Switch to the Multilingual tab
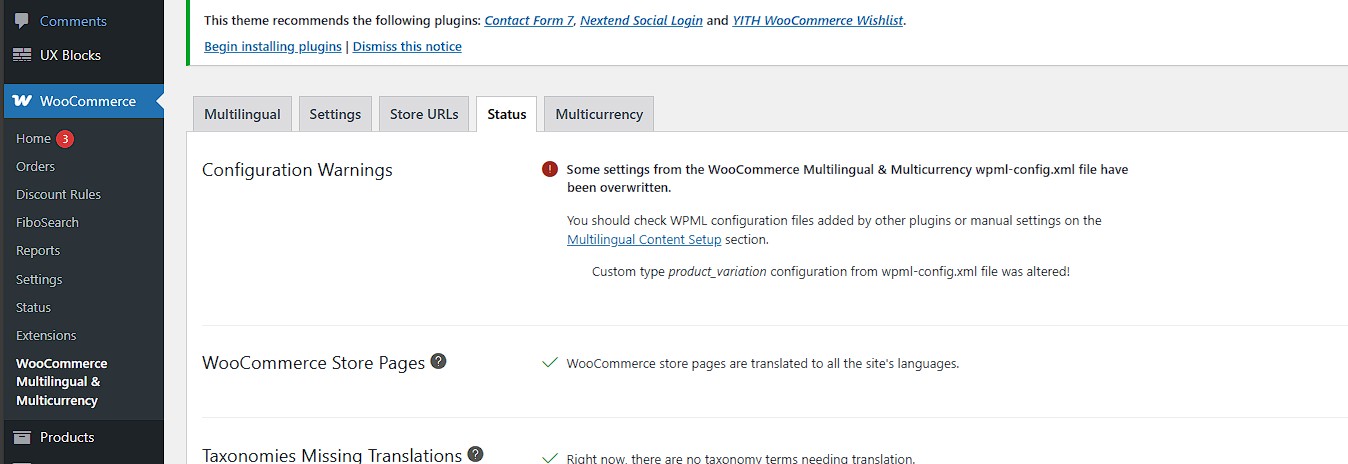 pos(242,114)
